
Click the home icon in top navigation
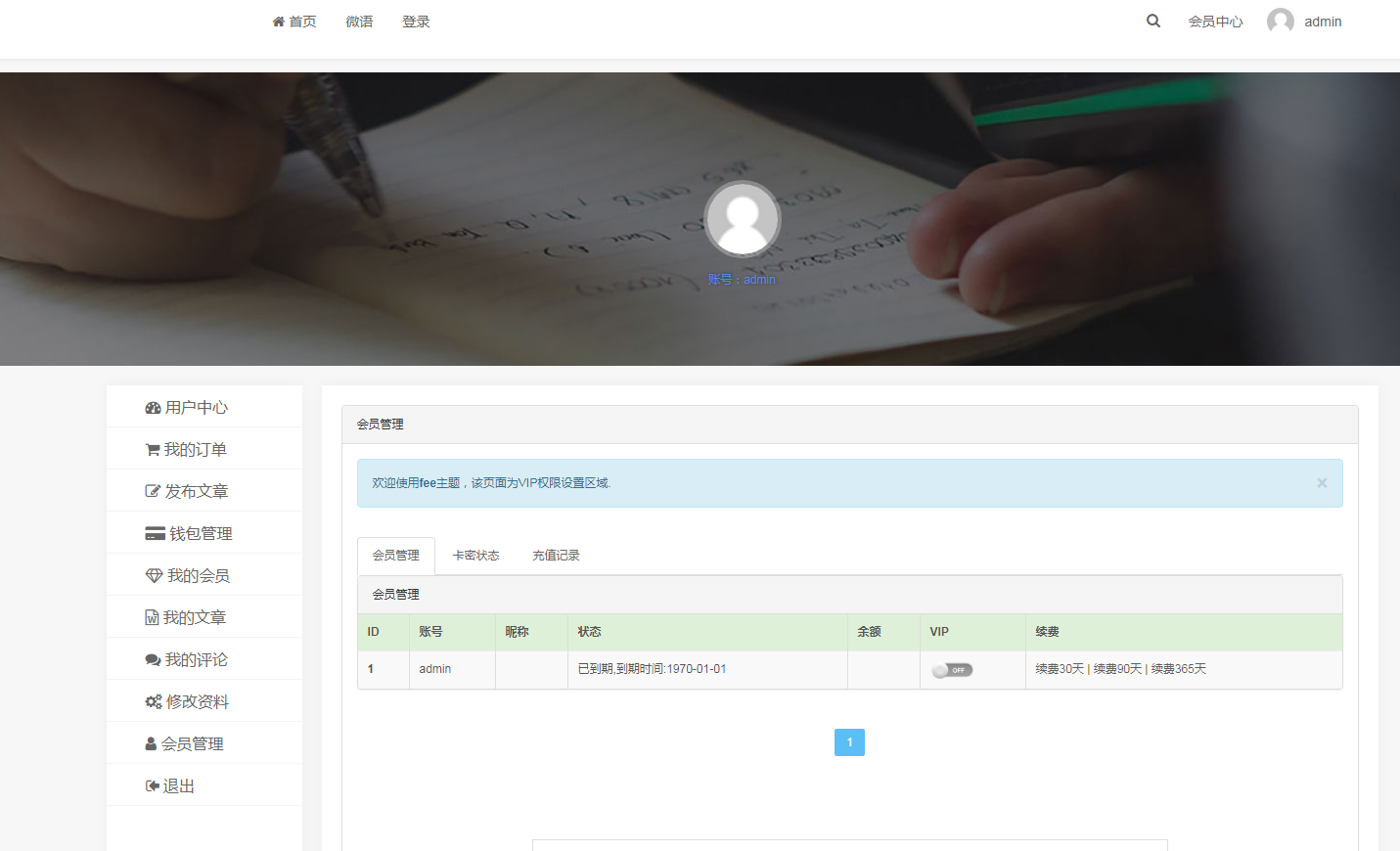(279, 22)
